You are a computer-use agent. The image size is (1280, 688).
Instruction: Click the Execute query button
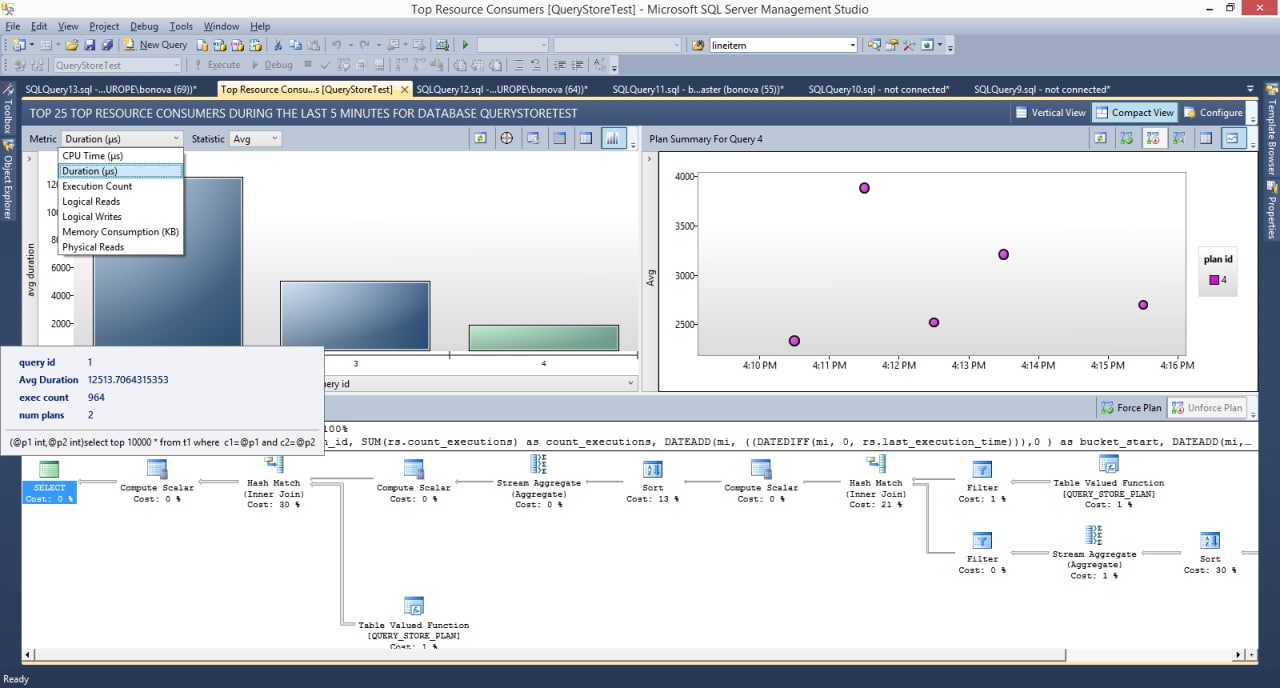click(x=216, y=65)
